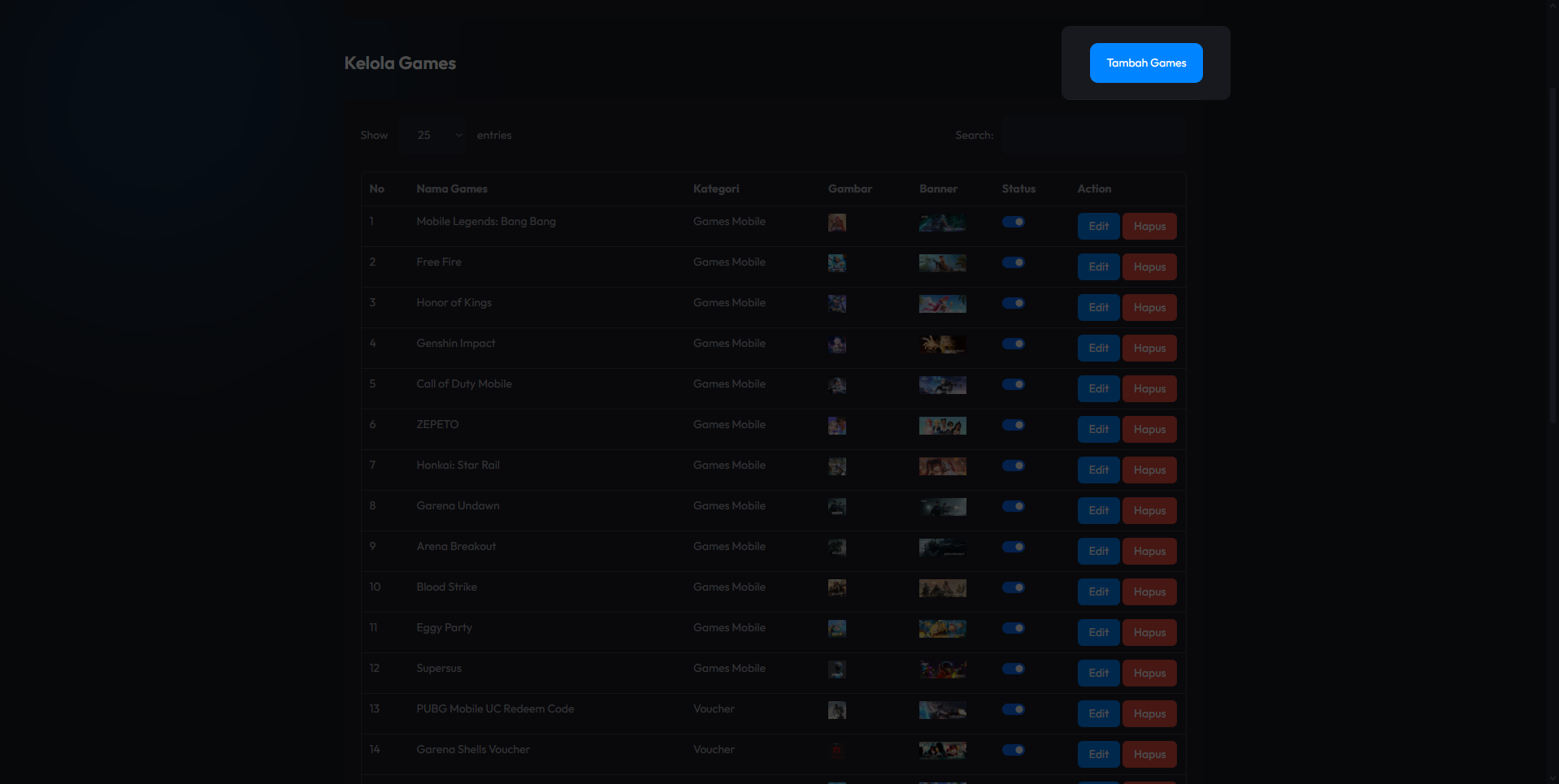Edit the PUBG Mobile UC Redeem Code row
This screenshot has height=784, width=1559.
(x=1098, y=713)
